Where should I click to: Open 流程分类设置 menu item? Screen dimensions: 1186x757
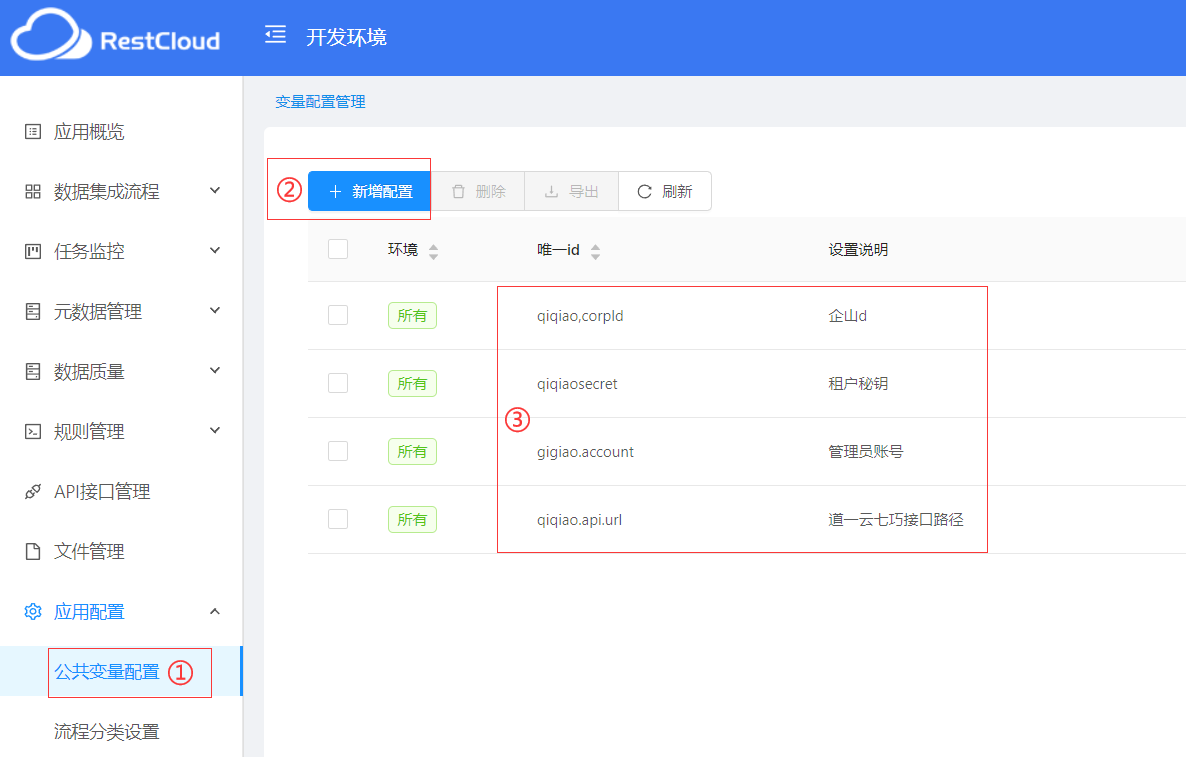[x=107, y=732]
